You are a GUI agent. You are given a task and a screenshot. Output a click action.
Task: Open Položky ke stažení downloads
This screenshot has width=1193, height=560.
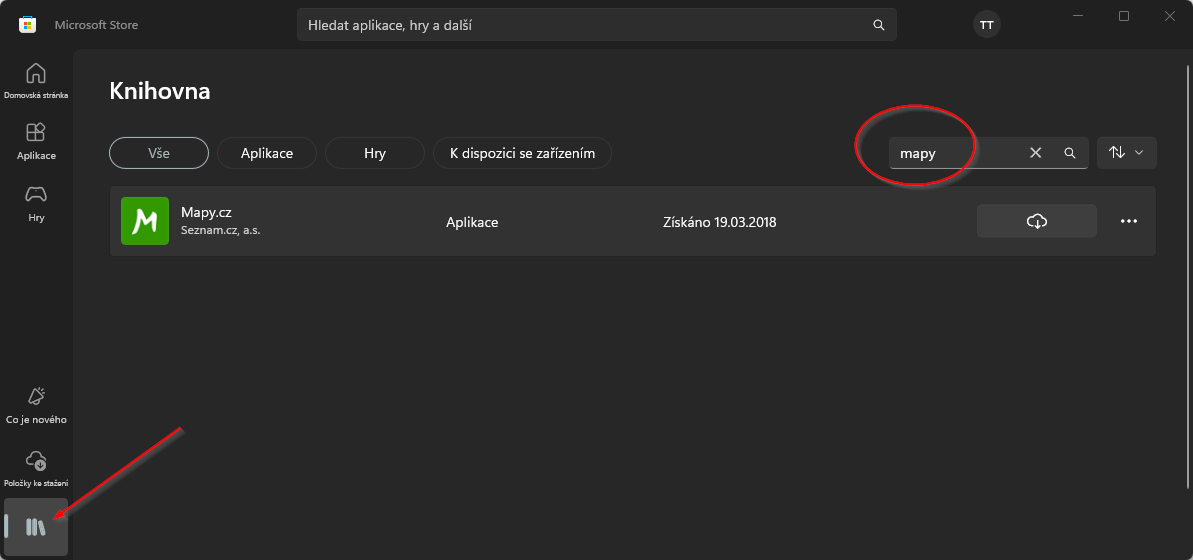coord(36,468)
